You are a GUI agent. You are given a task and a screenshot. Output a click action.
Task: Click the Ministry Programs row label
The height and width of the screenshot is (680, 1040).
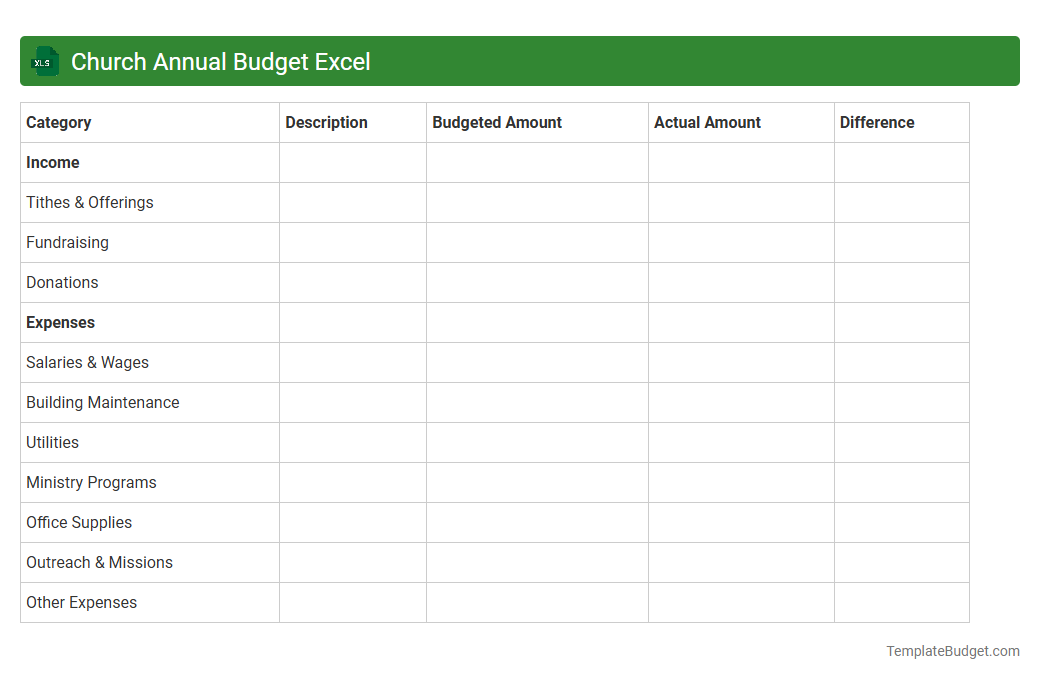click(x=91, y=482)
